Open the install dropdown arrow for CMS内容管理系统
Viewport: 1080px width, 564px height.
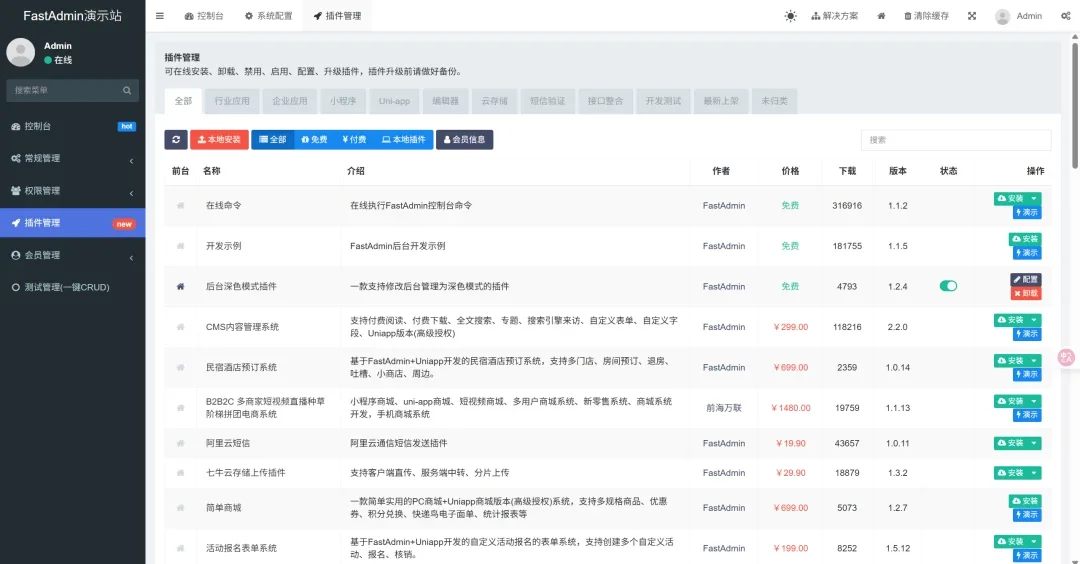tap(1034, 320)
